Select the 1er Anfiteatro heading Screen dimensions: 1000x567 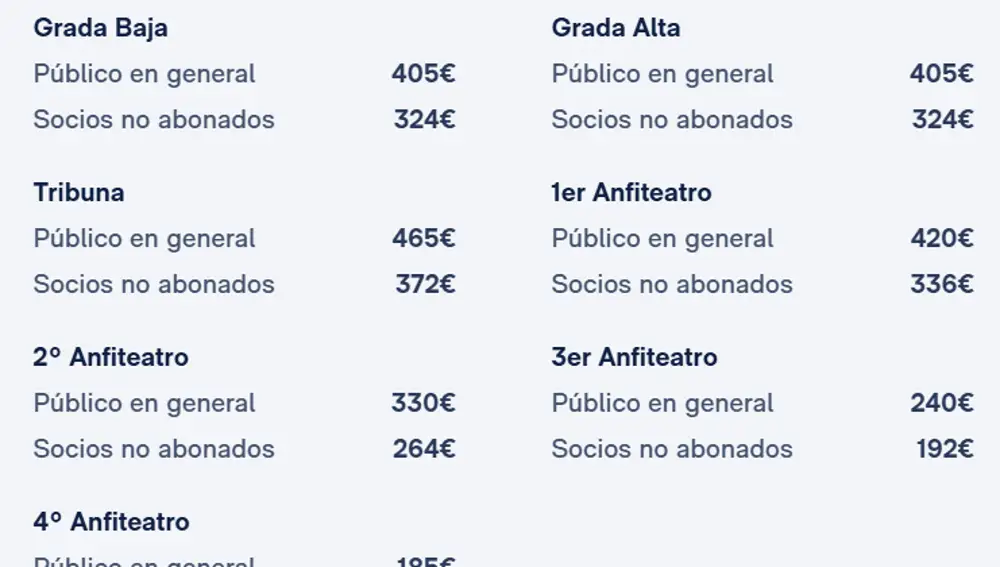click(x=631, y=193)
